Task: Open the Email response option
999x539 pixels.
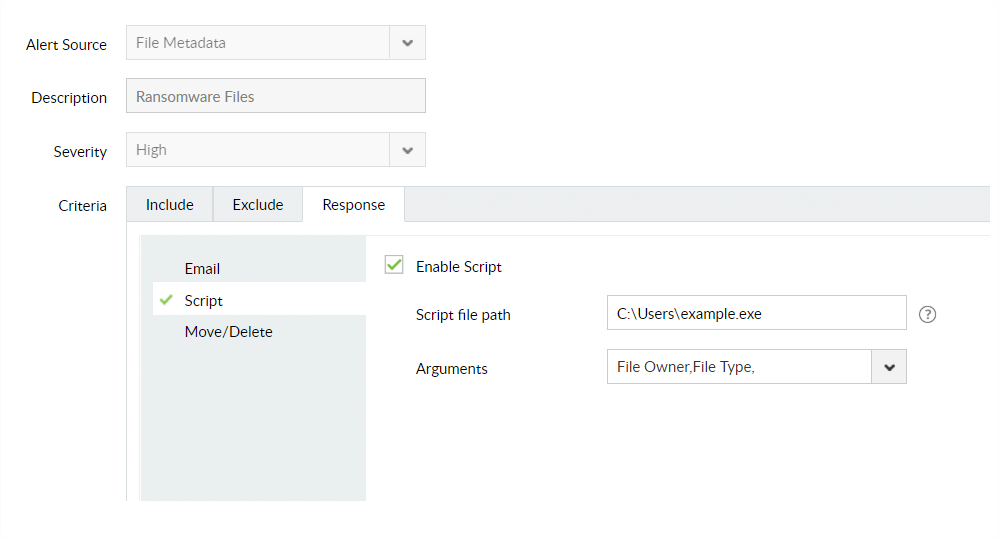Action: 202,269
